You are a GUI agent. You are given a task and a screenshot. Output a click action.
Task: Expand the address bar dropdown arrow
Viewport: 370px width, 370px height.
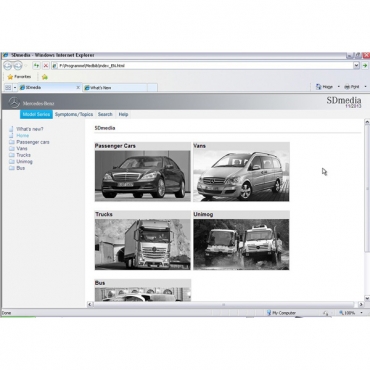point(356,66)
